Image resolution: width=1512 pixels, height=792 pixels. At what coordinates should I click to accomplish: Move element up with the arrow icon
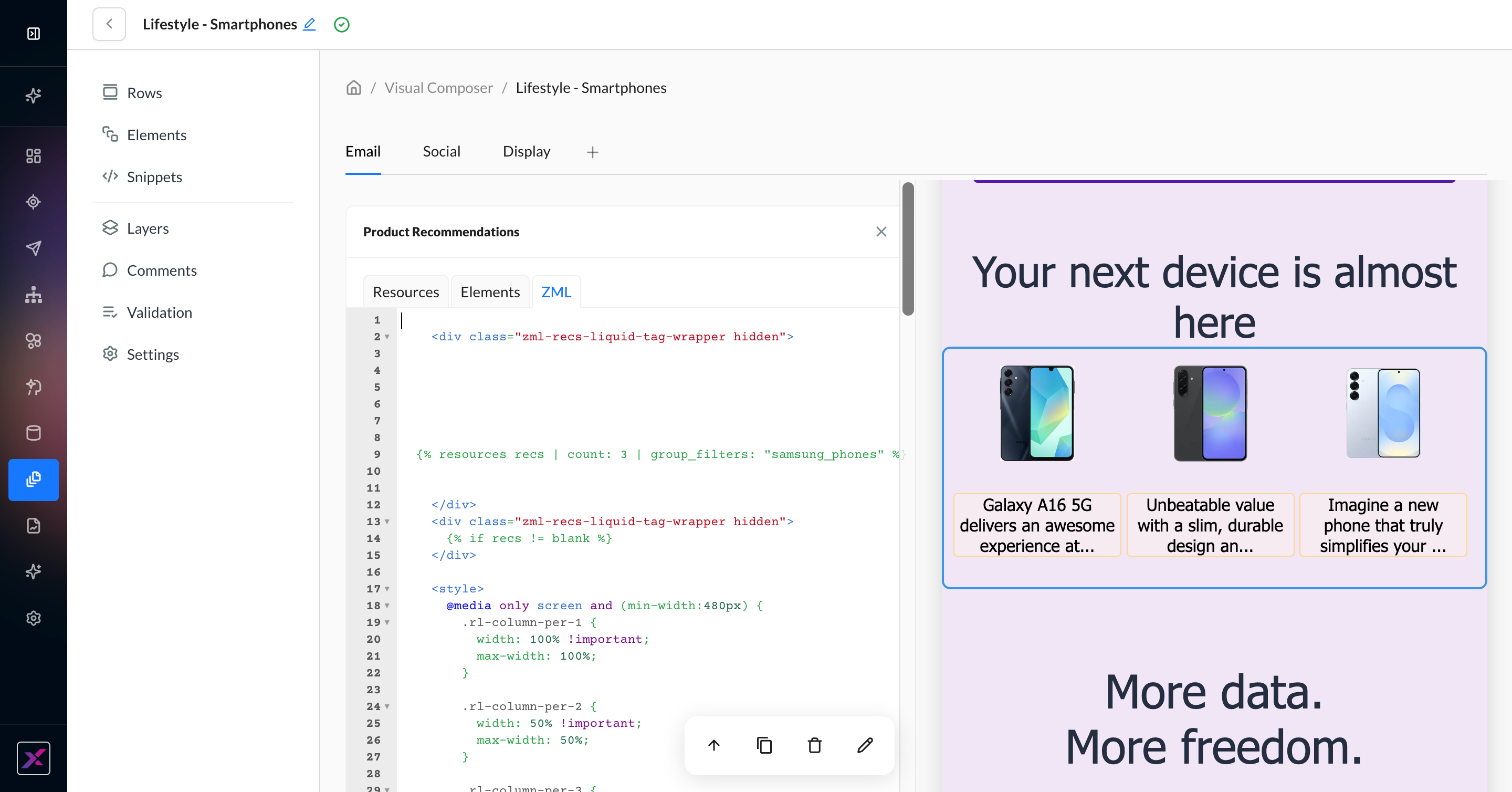pos(714,746)
